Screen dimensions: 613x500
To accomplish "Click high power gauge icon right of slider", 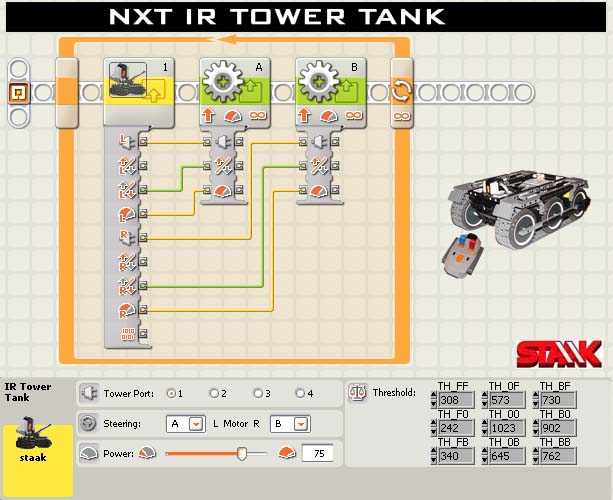I will click(x=287, y=453).
